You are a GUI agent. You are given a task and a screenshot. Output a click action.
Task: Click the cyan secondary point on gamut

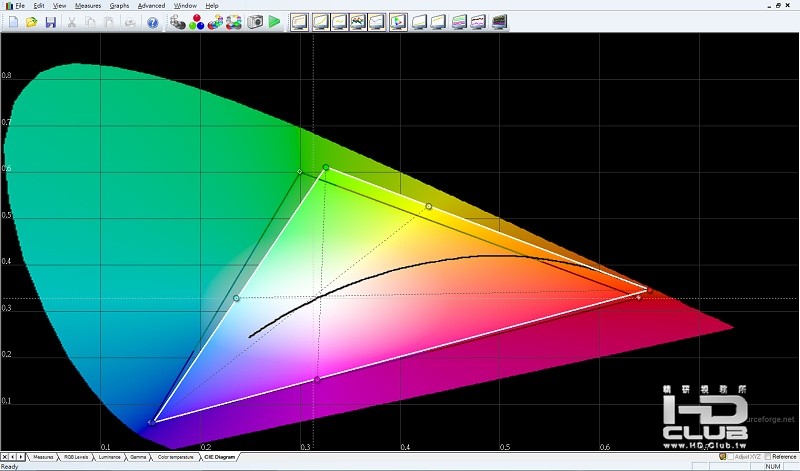click(x=236, y=298)
